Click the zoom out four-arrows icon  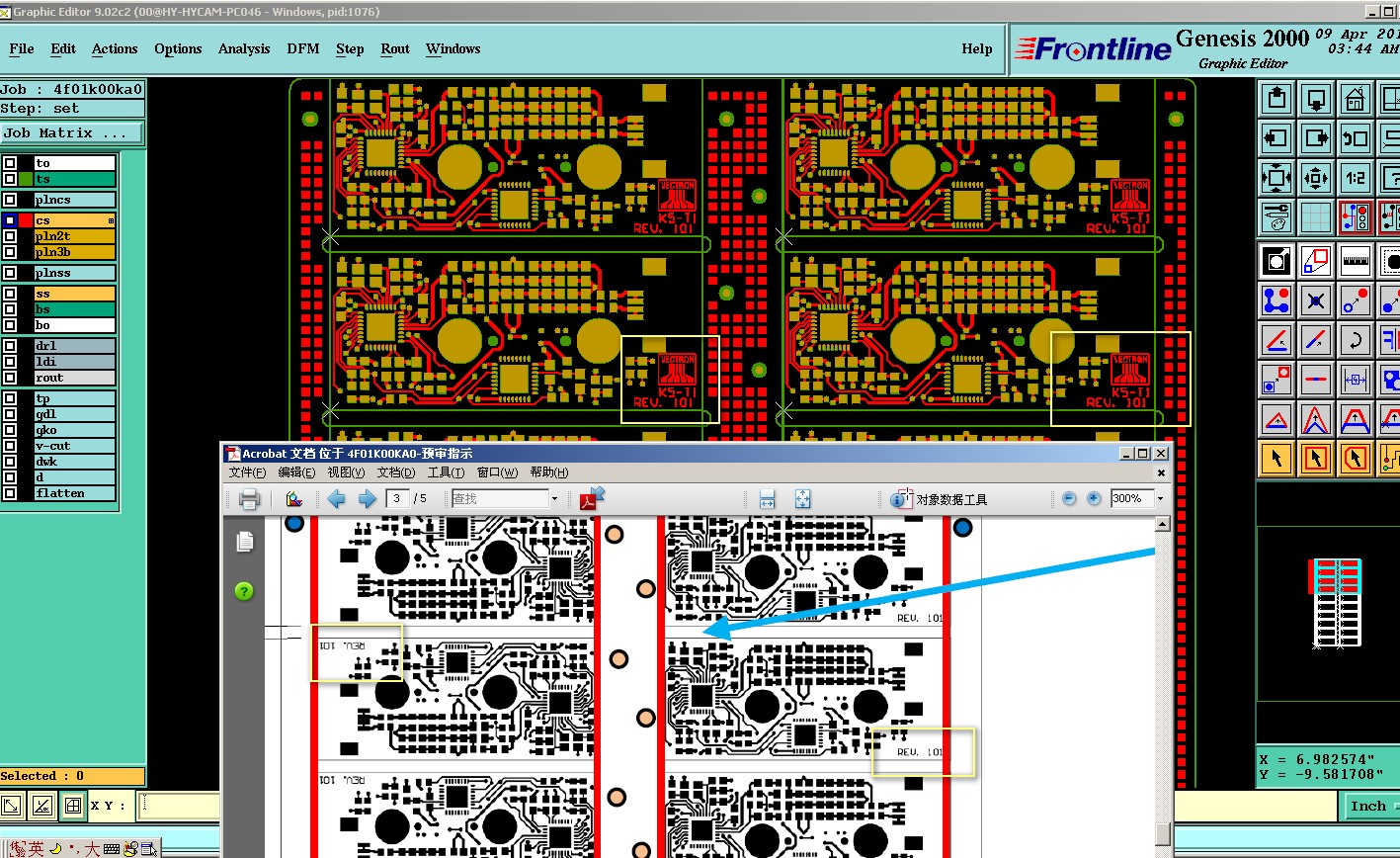1277,178
